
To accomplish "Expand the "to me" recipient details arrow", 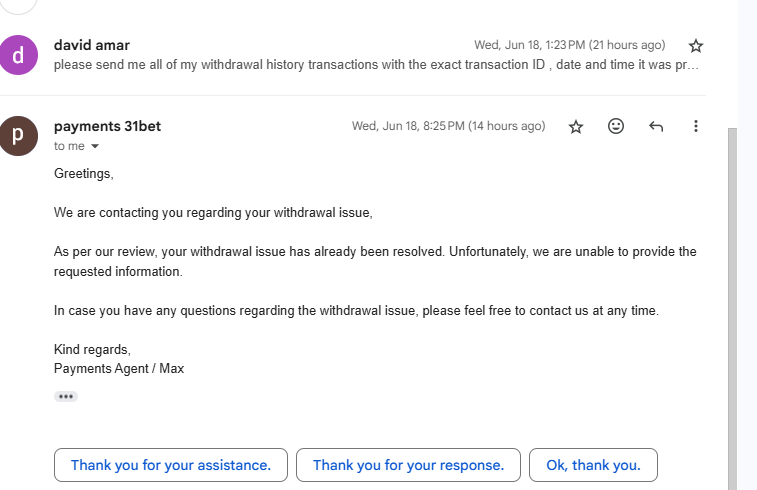I will [96, 147].
